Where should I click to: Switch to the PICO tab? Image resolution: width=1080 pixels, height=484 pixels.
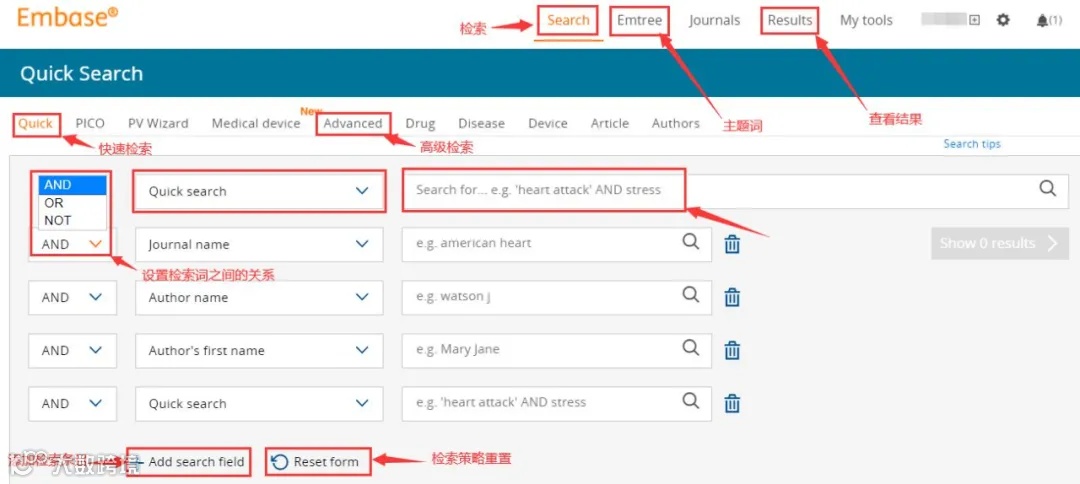(90, 123)
